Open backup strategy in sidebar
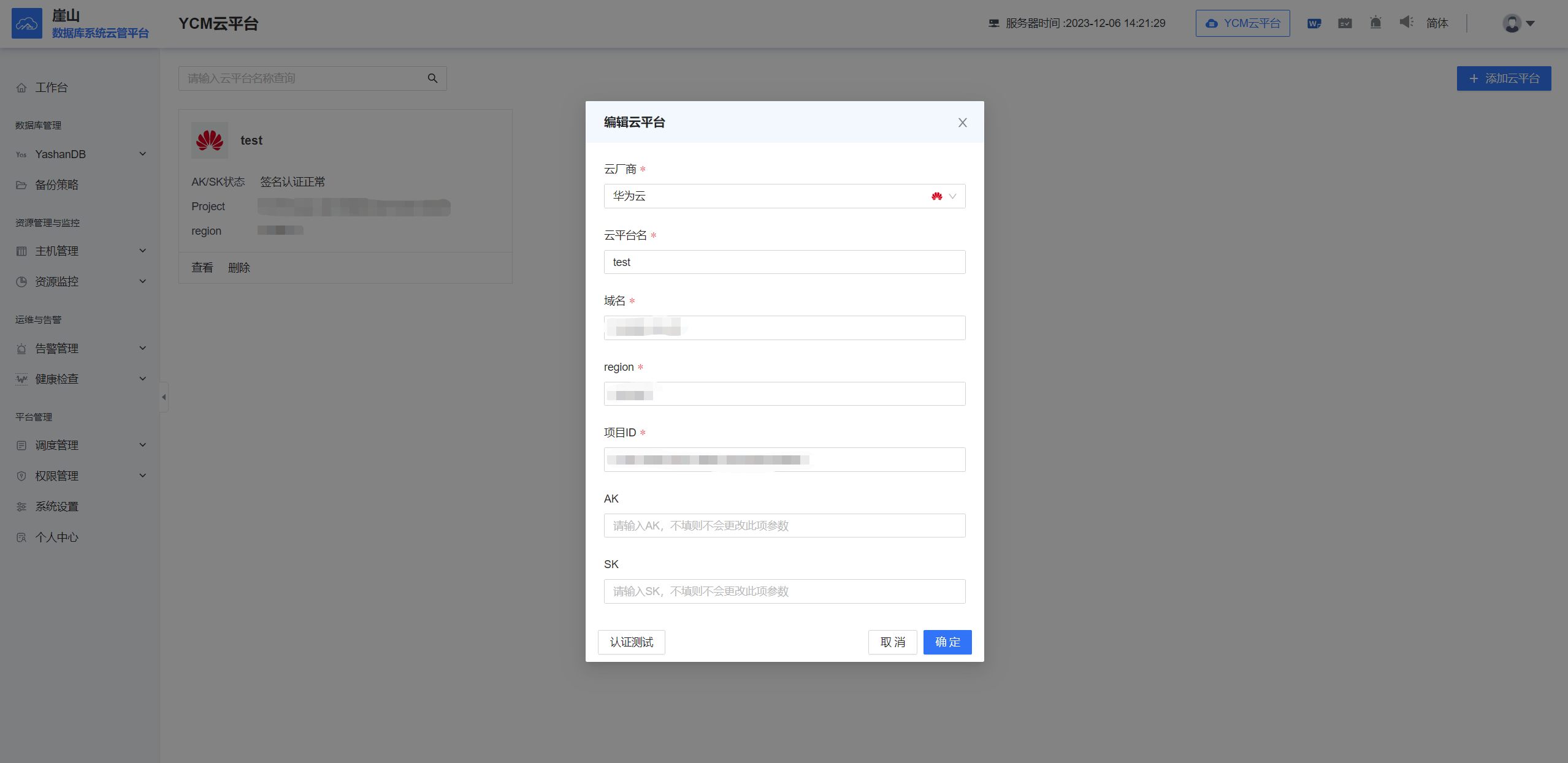This screenshot has height=763, width=1568. (56, 185)
